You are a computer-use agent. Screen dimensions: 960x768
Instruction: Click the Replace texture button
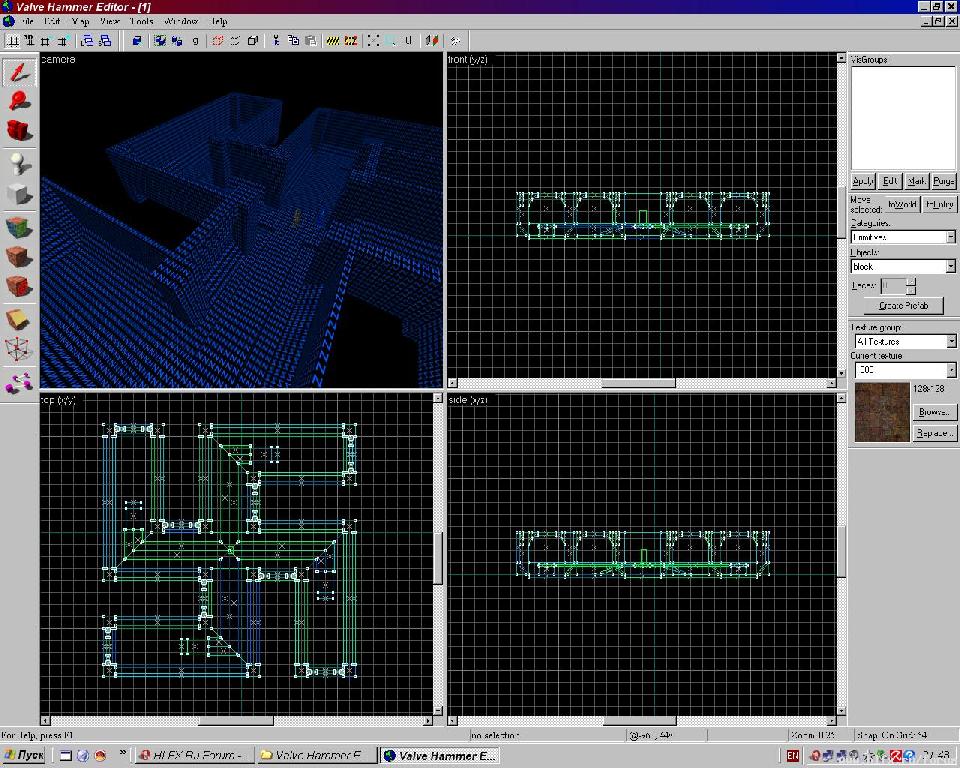tap(934, 433)
